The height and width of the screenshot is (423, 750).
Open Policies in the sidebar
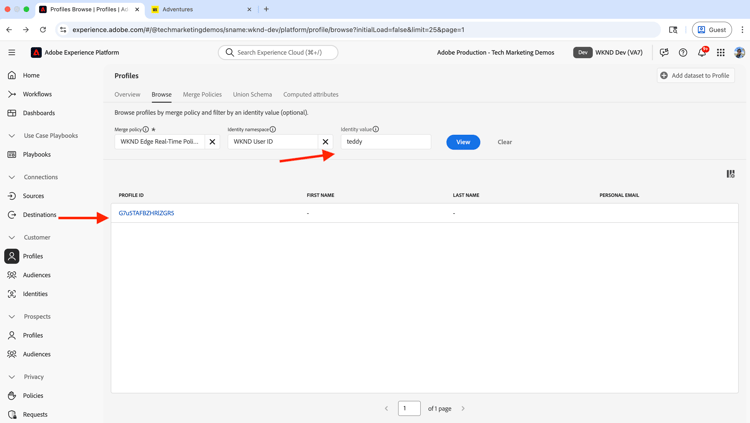point(33,396)
